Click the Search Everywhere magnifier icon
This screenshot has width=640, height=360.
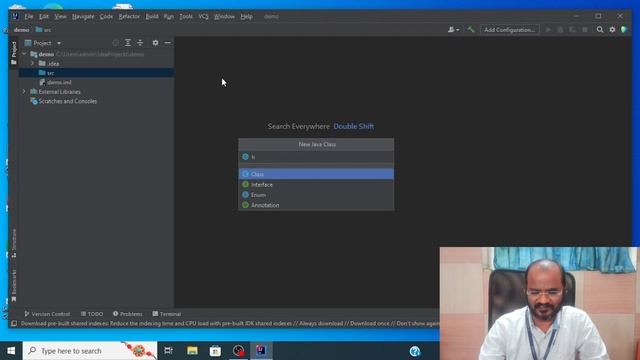[x=600, y=30]
